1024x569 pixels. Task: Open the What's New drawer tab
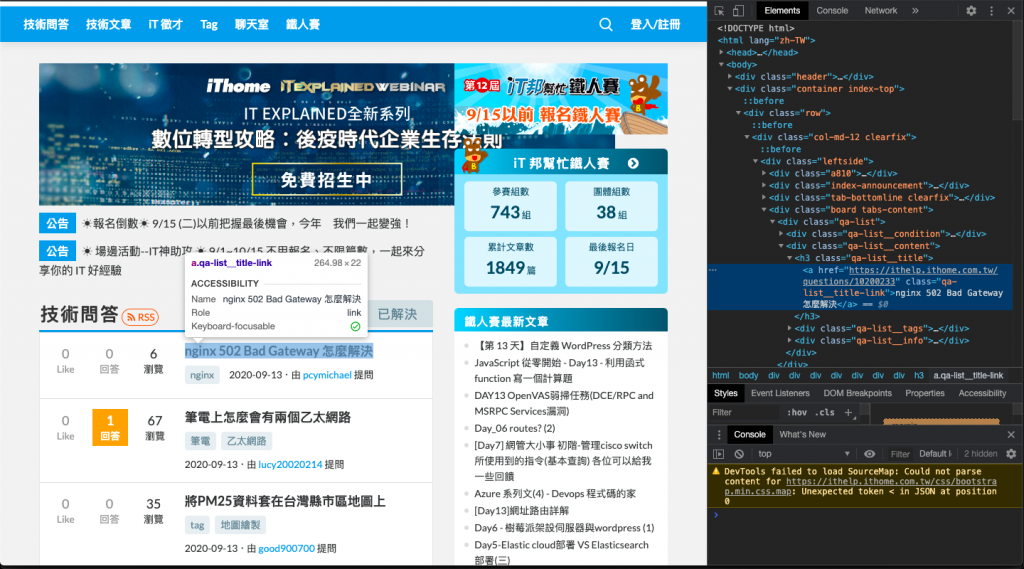click(803, 434)
